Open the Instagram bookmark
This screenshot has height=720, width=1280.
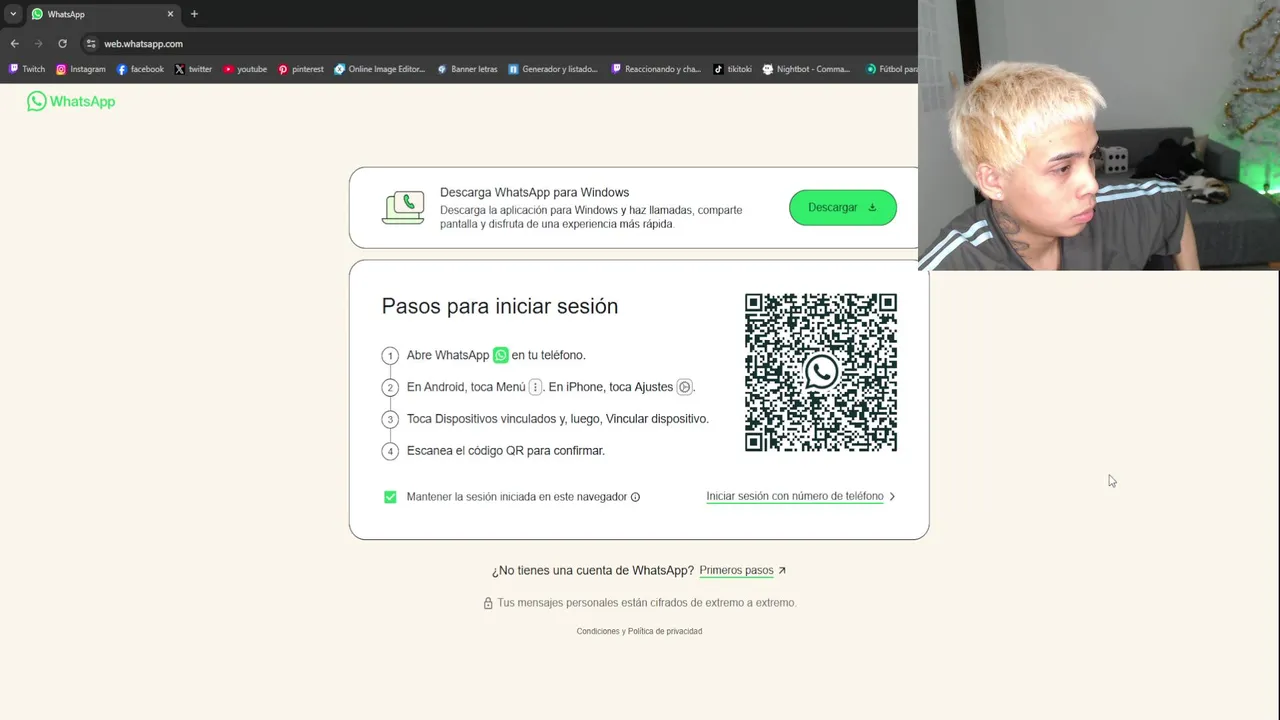click(81, 69)
